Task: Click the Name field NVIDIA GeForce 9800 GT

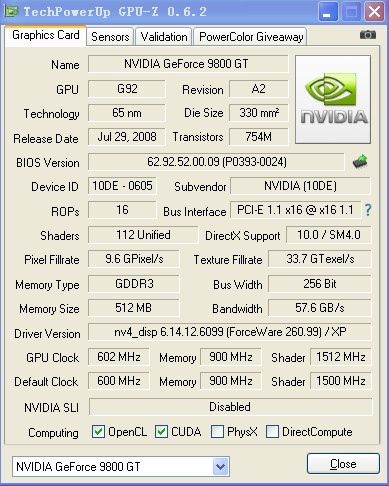Action: (188, 64)
